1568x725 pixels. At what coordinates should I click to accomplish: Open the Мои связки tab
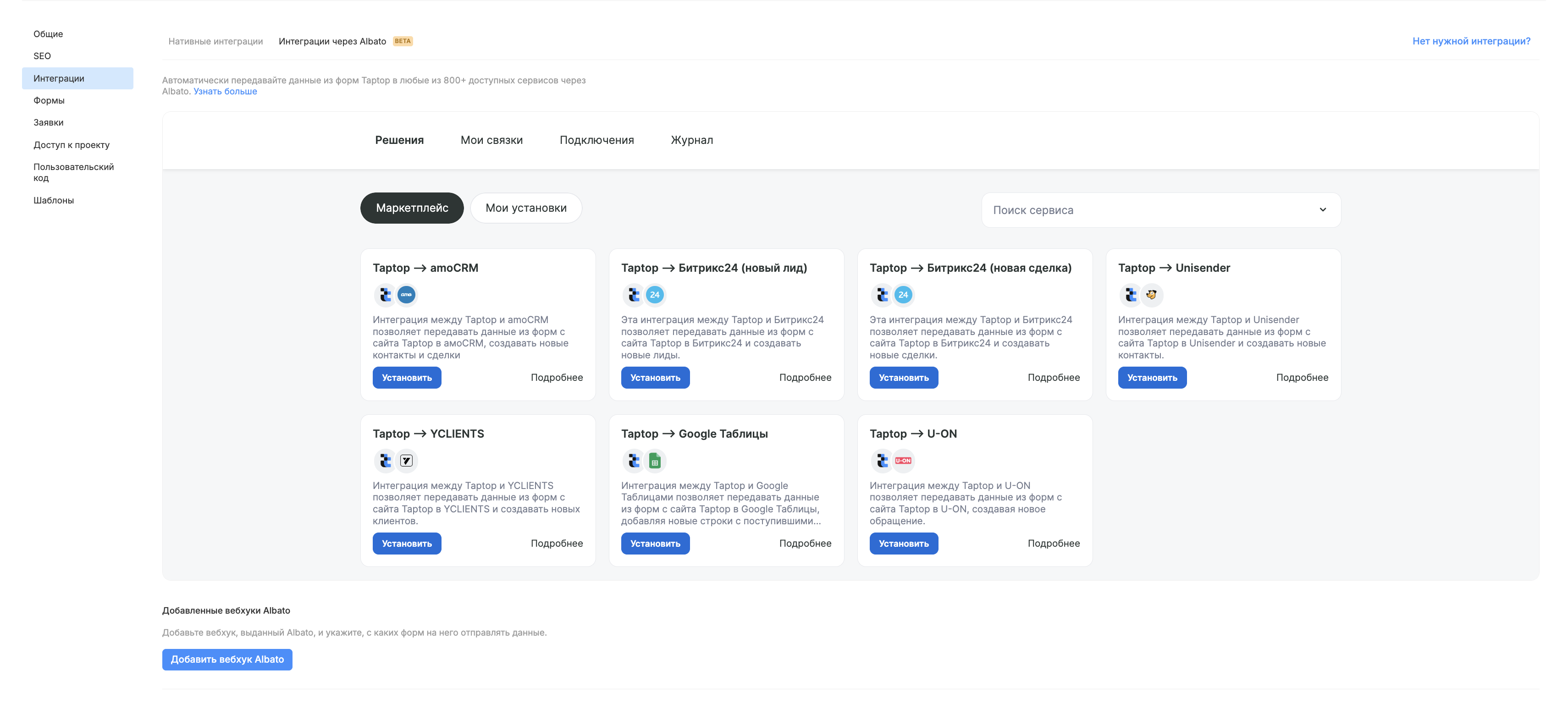click(491, 141)
